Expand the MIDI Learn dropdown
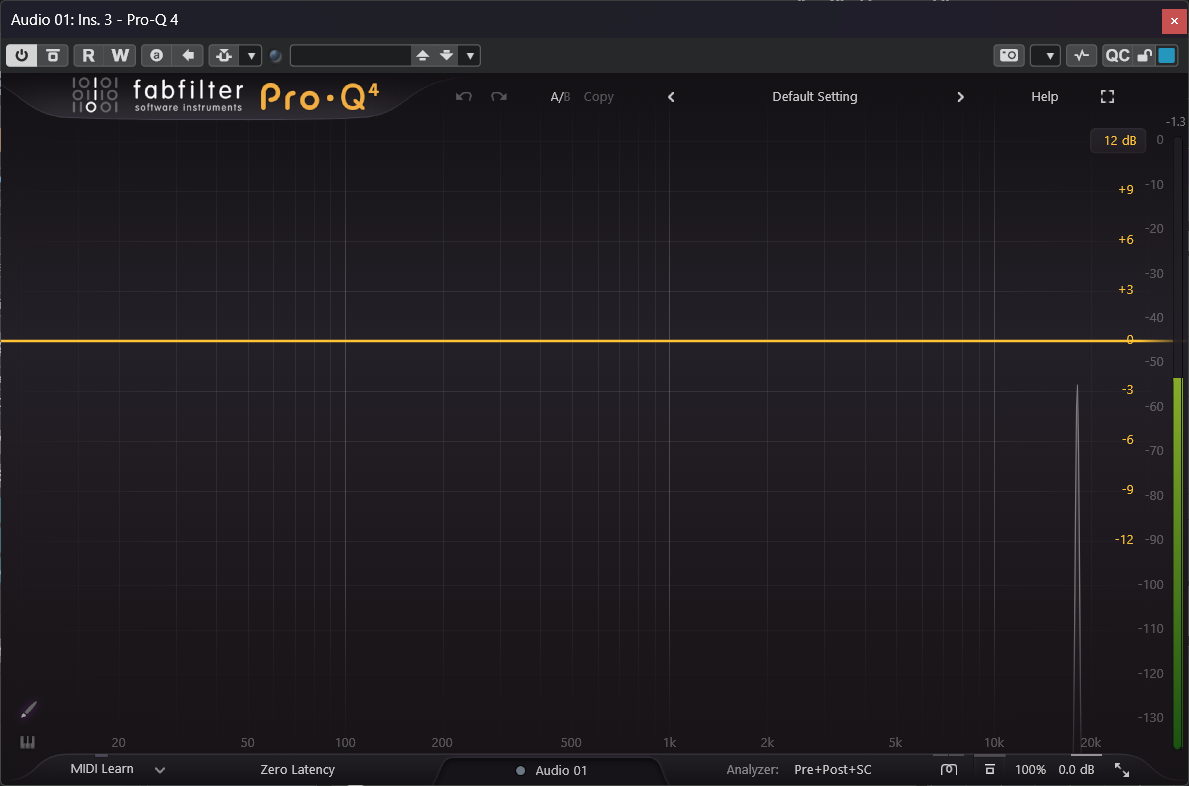This screenshot has height=786, width=1189. tap(160, 769)
